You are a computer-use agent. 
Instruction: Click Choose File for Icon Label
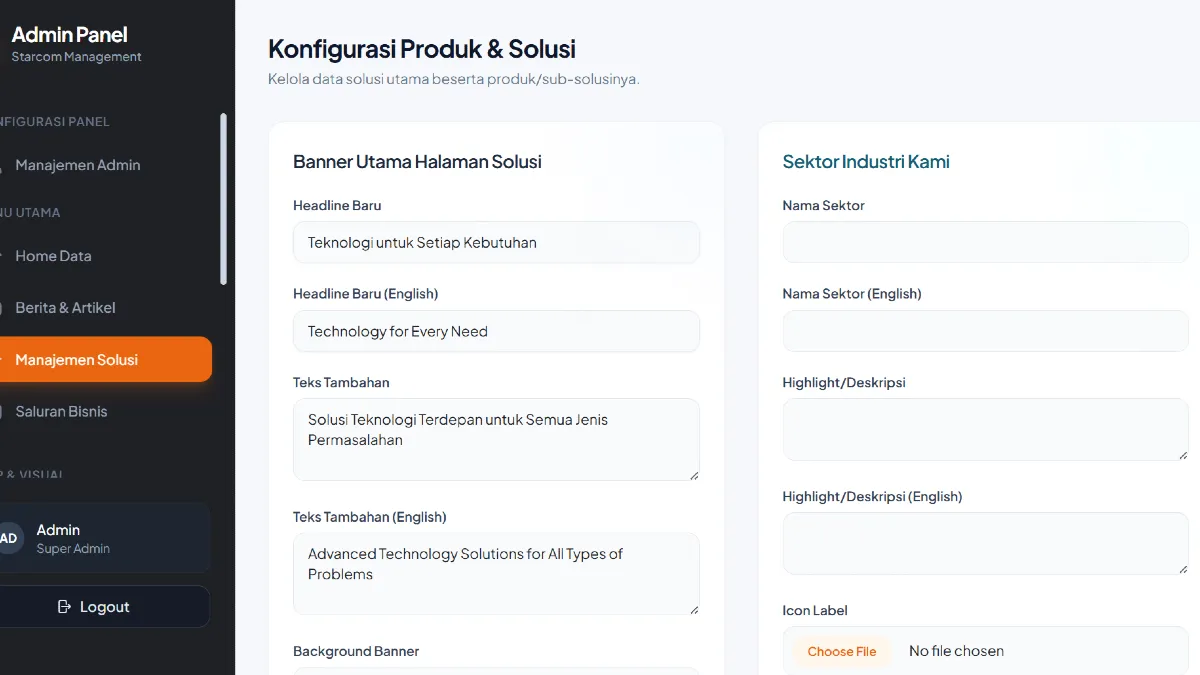click(842, 651)
